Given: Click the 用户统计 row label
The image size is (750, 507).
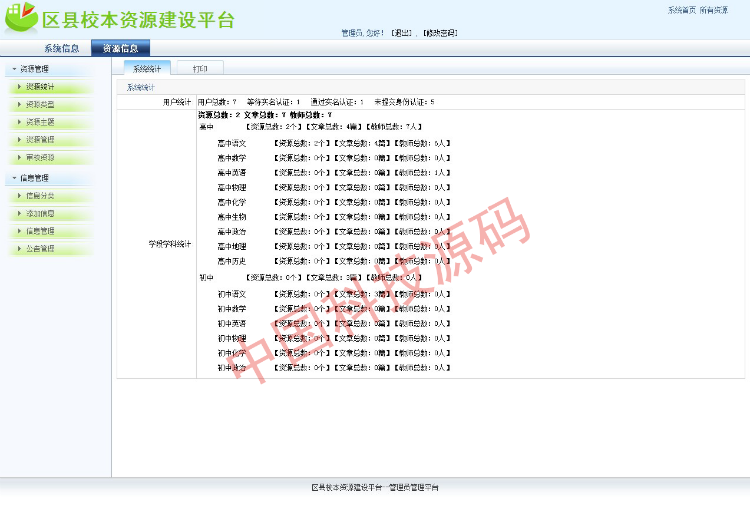Looking at the screenshot, I should pos(176,102).
